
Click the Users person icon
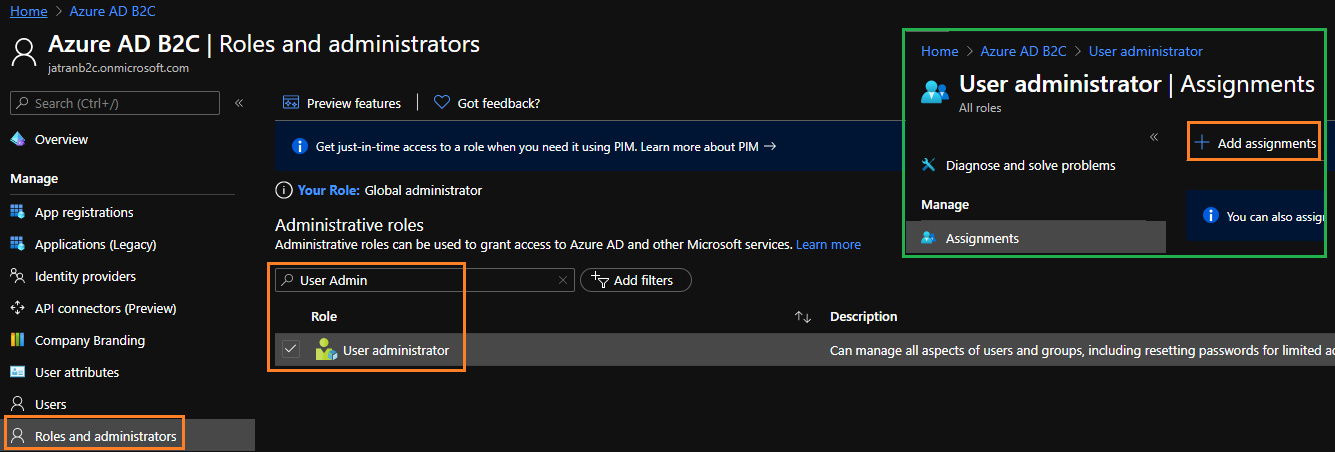coord(17,404)
